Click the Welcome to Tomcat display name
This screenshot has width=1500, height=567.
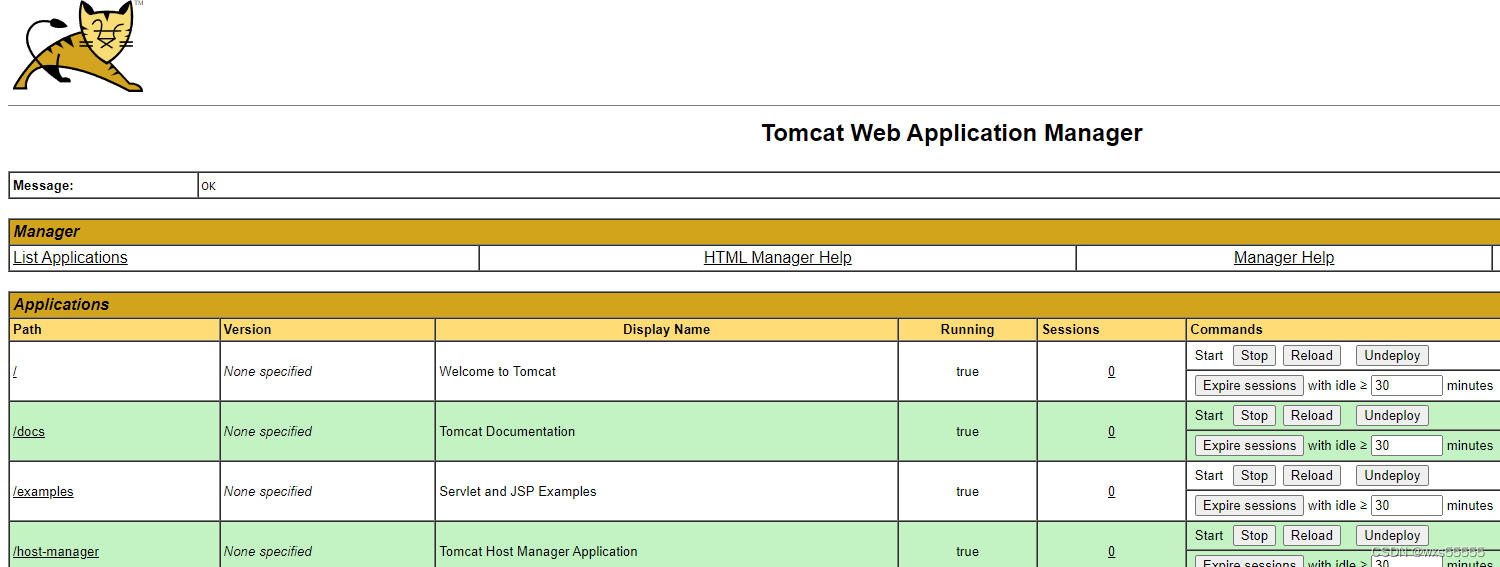pos(497,371)
